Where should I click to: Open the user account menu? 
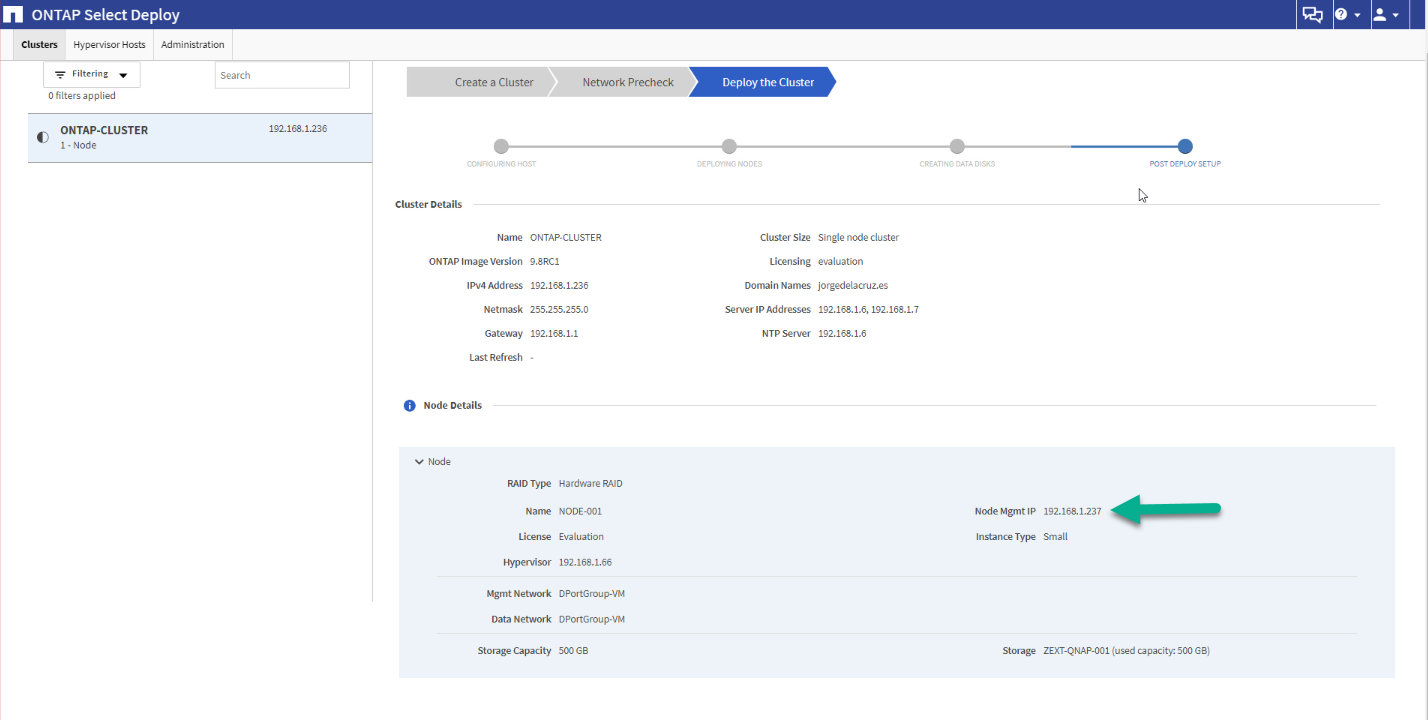pos(1385,15)
